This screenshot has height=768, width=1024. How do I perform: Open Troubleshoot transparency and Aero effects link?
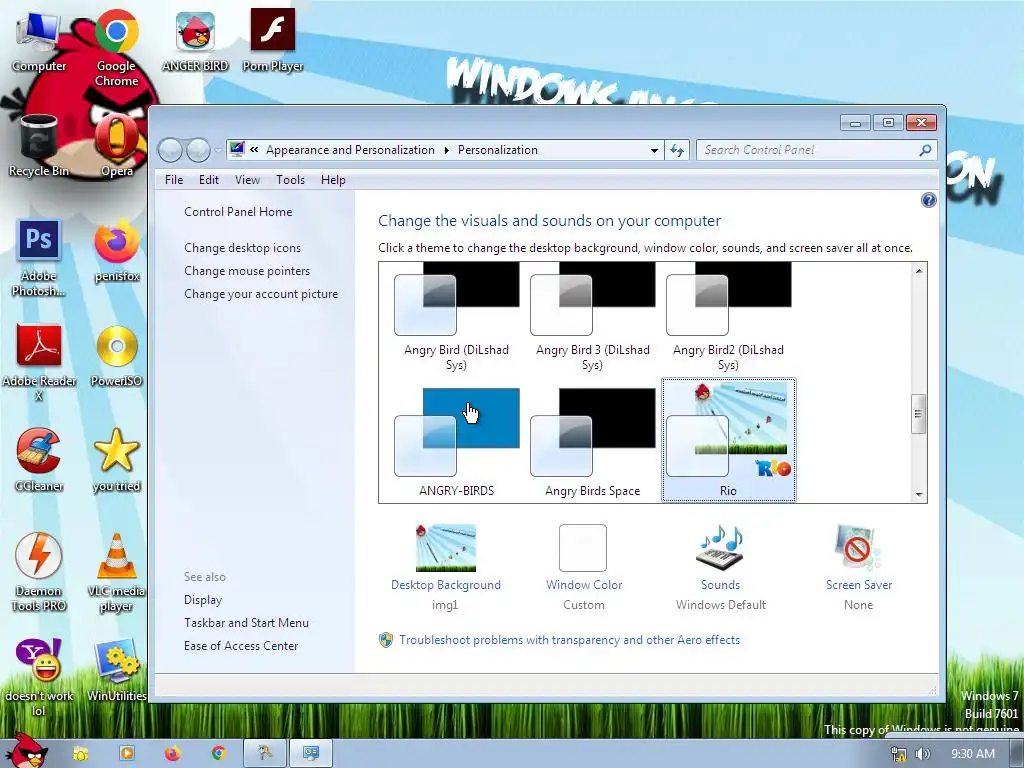click(x=569, y=640)
